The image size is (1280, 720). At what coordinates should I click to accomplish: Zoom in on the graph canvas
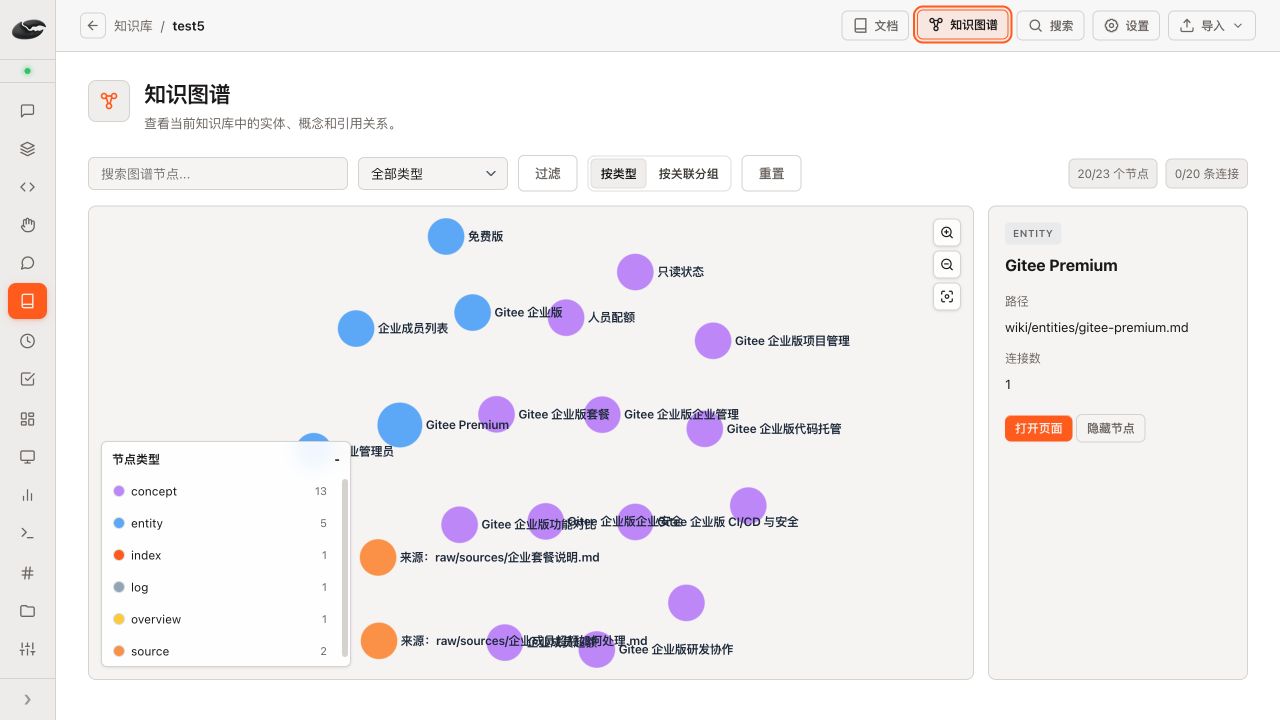tap(947, 233)
